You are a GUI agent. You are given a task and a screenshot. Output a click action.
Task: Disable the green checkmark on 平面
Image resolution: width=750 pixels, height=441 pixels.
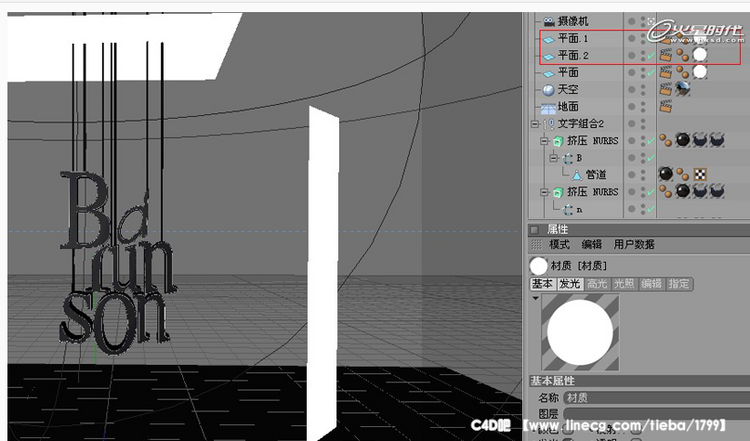(651, 73)
